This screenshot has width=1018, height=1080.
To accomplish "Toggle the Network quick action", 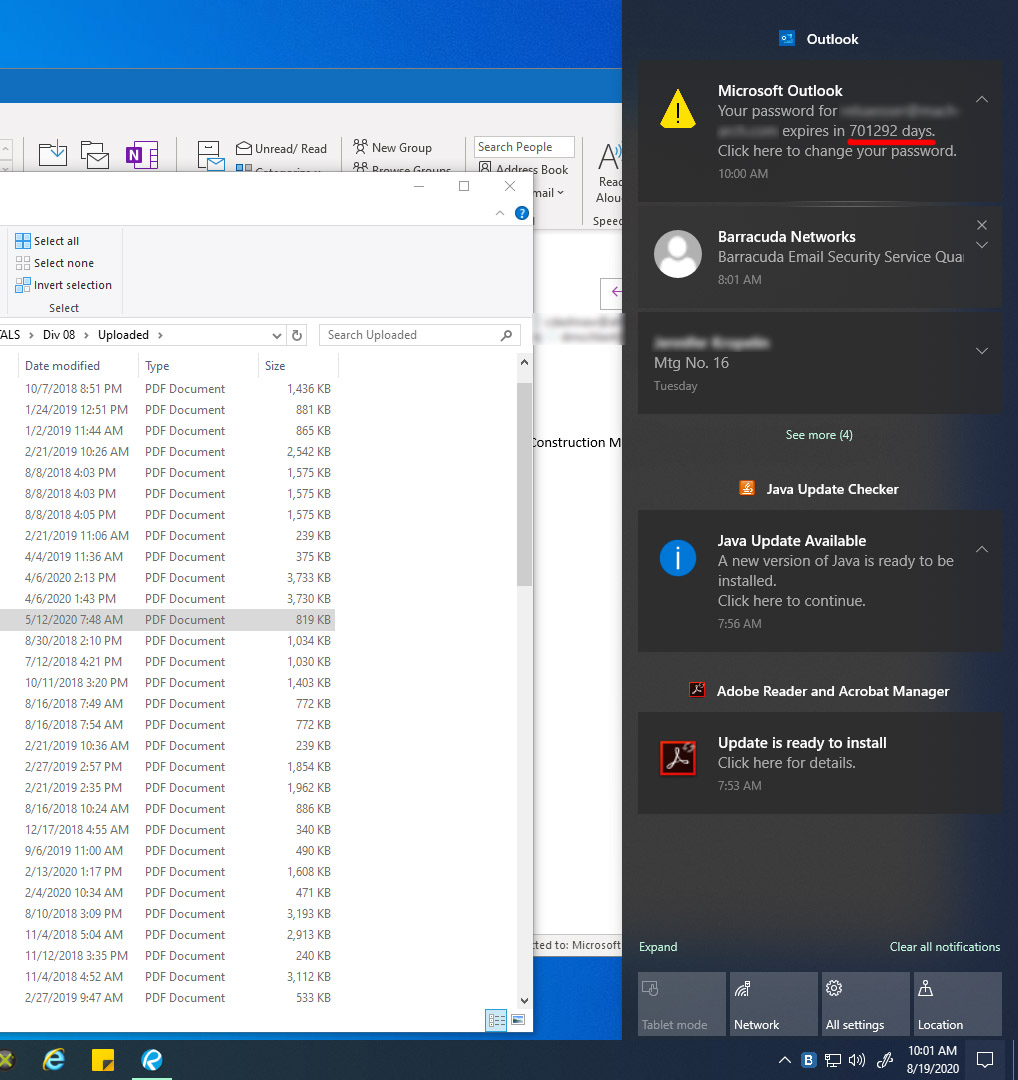I will coord(773,1004).
